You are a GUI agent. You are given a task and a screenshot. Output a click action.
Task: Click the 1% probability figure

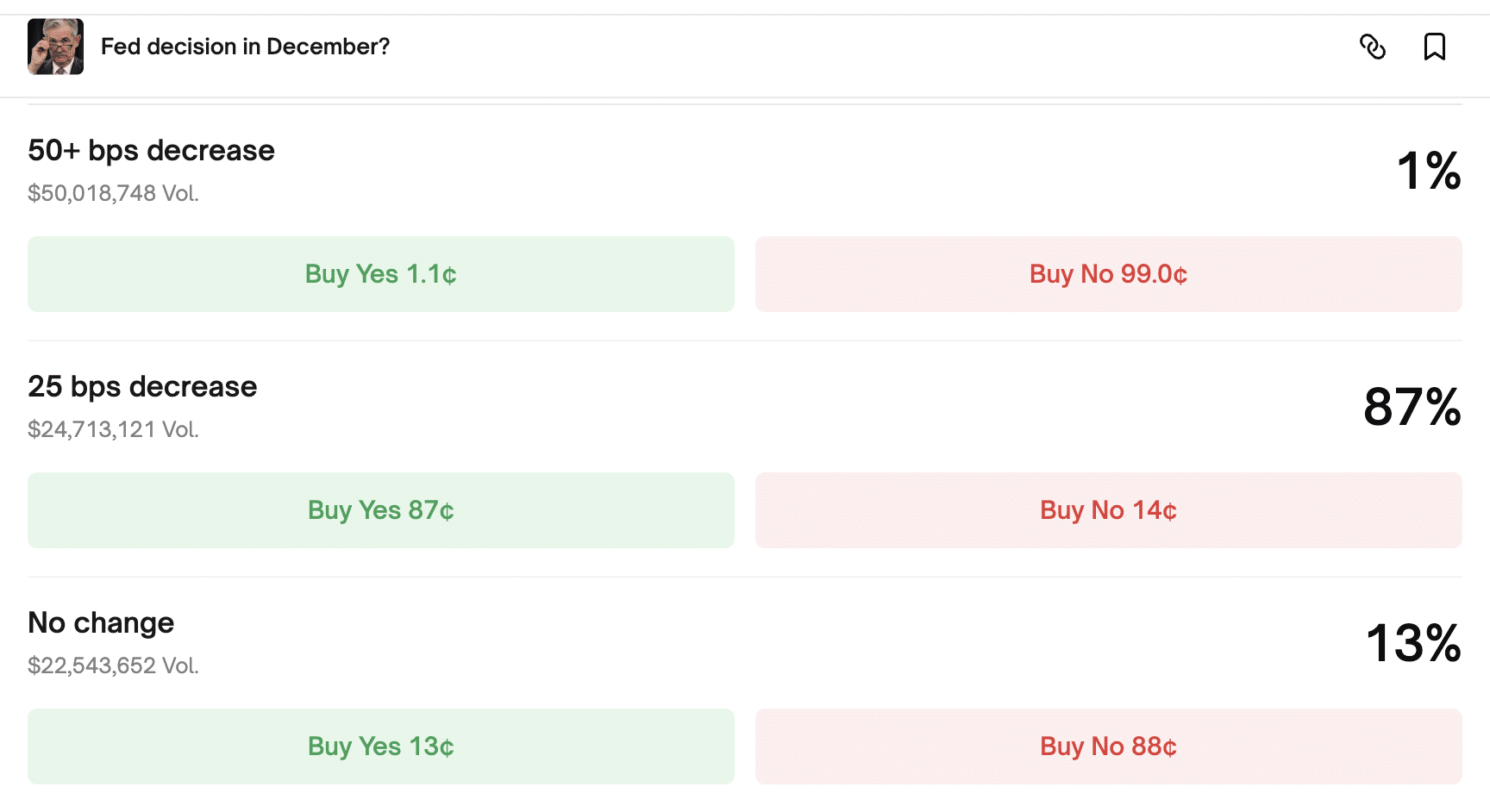pyautogui.click(x=1428, y=171)
